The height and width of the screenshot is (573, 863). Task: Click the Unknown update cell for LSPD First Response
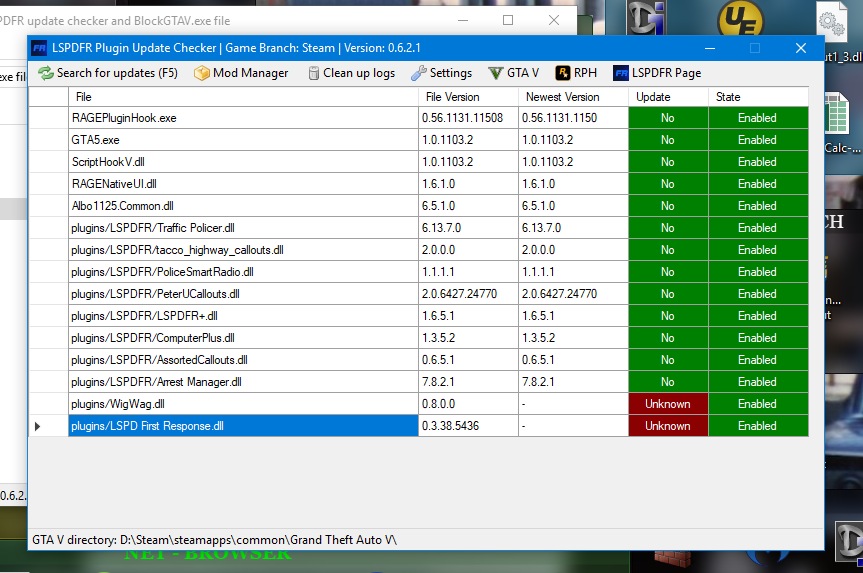(x=668, y=426)
